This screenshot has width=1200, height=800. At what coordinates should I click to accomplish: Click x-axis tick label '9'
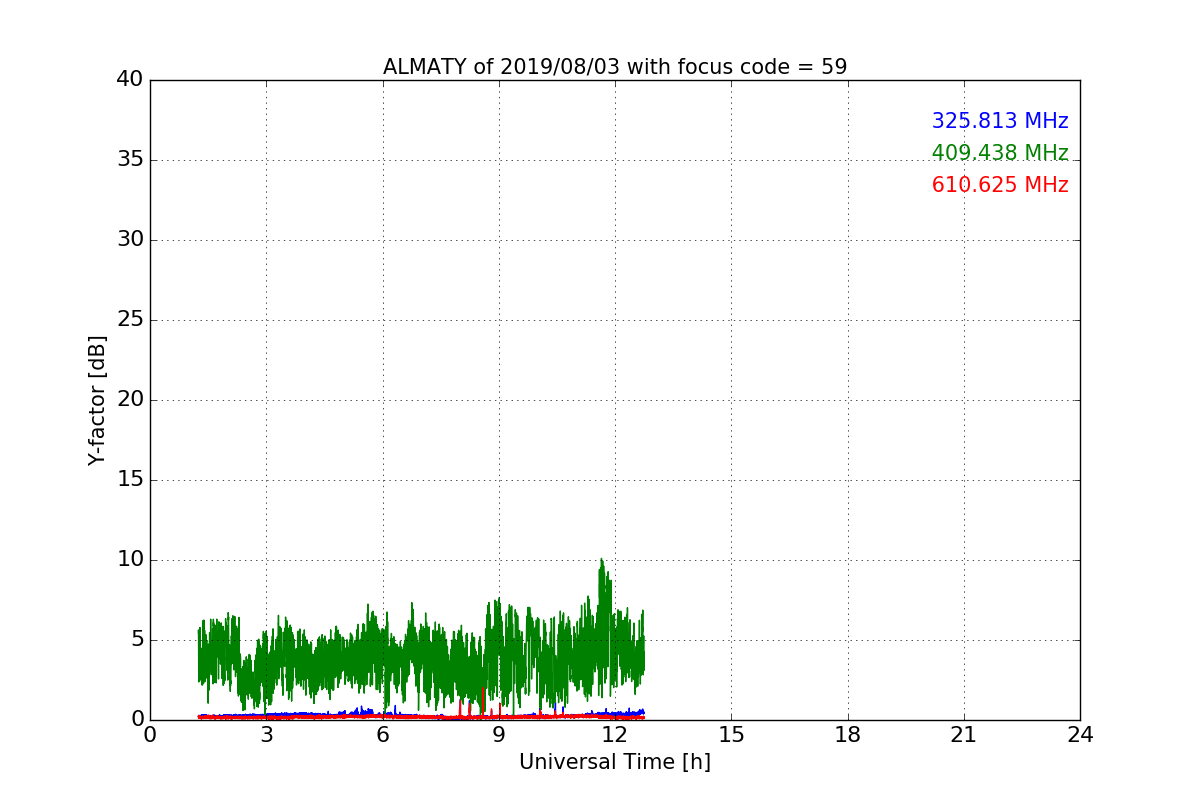(x=499, y=735)
